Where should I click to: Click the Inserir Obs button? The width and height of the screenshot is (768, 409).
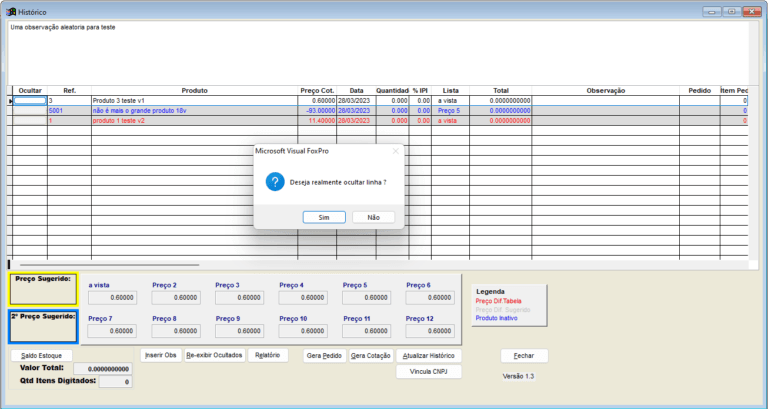tap(161, 355)
